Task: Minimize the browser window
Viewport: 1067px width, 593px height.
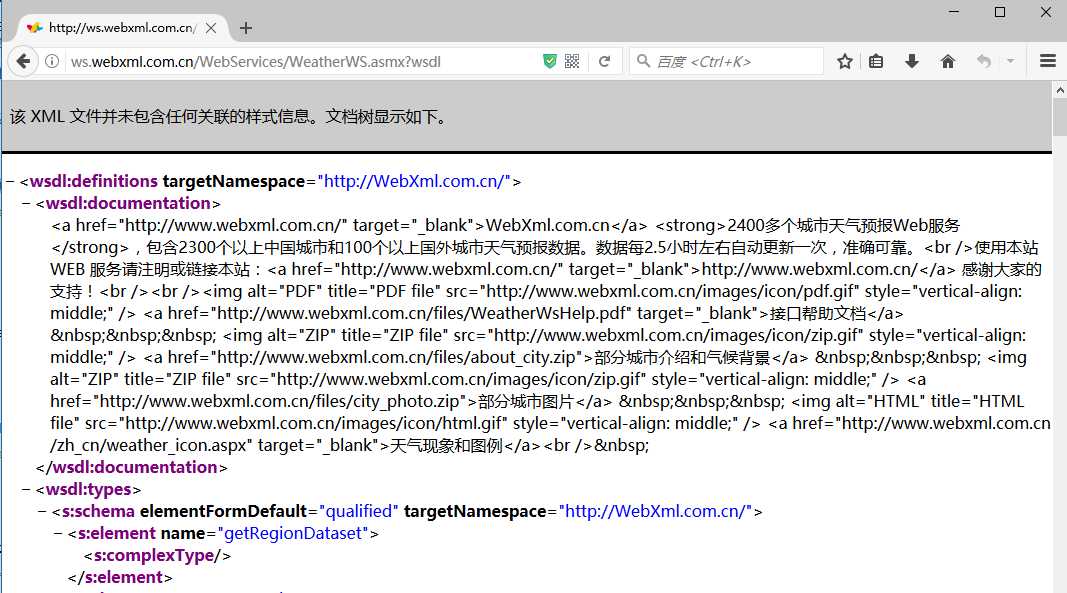Action: 954,12
